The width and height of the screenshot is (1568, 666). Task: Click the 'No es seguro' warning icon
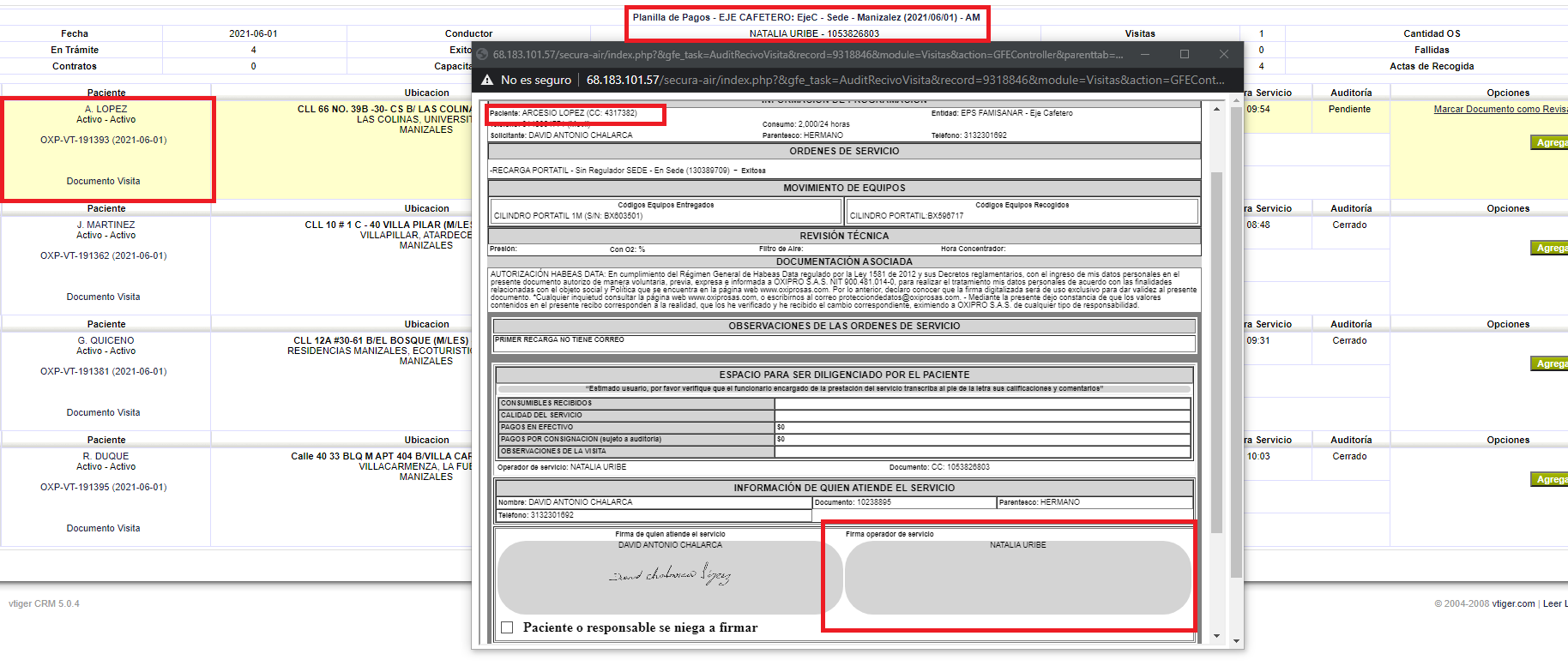[487, 80]
